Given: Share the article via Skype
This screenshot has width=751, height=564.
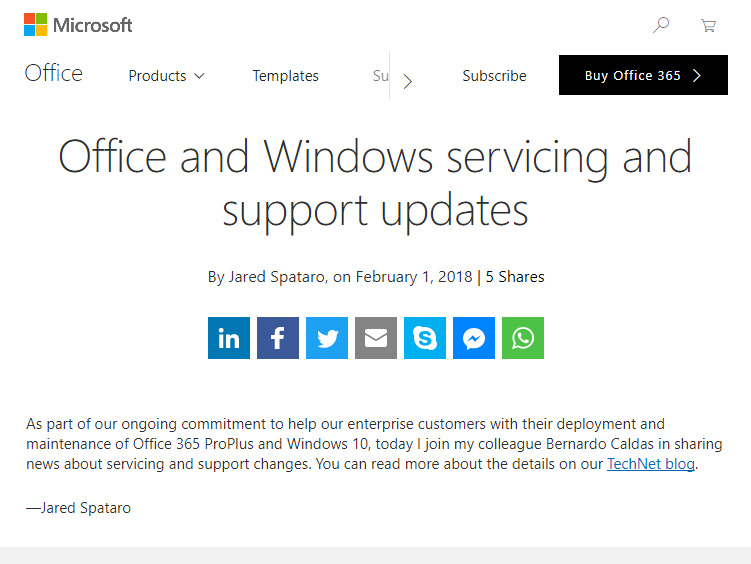Looking at the screenshot, I should (x=425, y=338).
